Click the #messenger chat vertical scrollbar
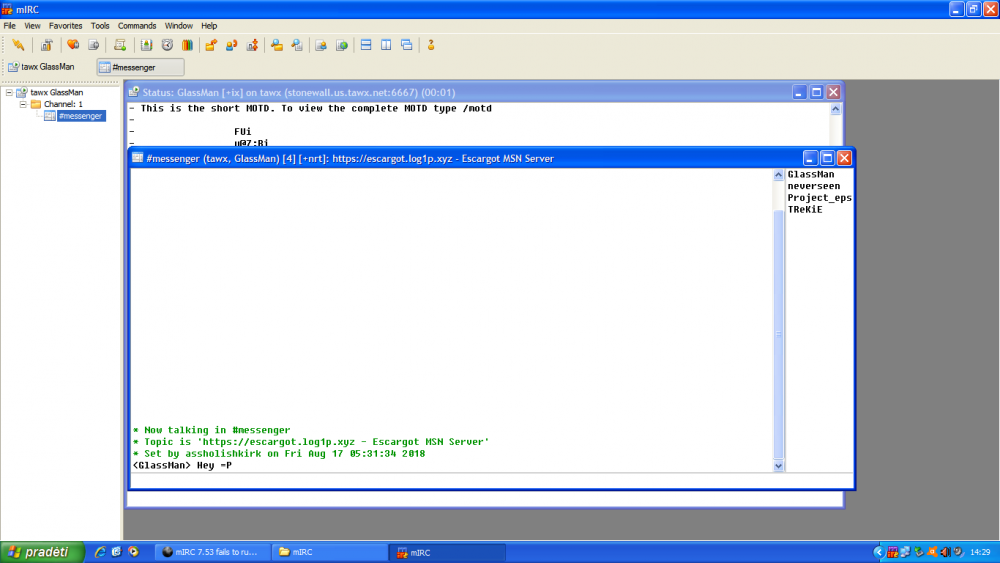 (x=779, y=320)
